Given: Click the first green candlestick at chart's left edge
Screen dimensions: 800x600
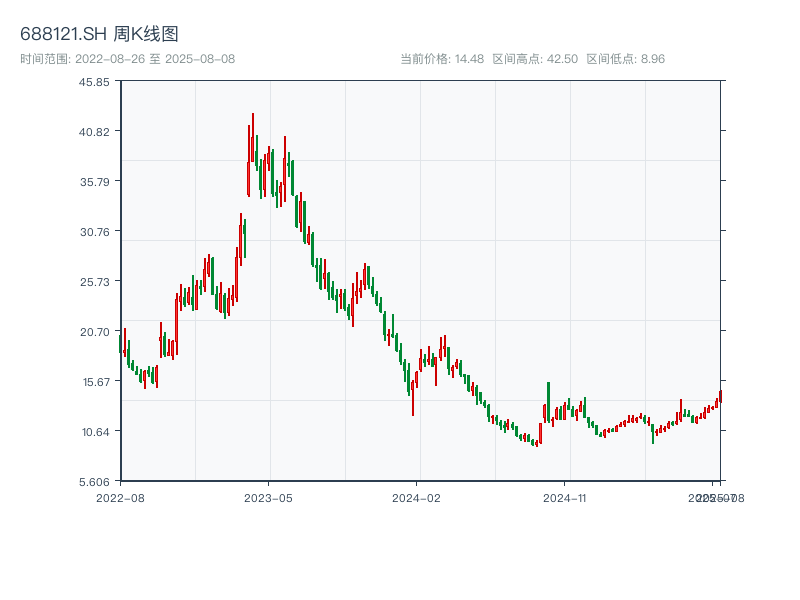Looking at the screenshot, I should pos(120,343).
